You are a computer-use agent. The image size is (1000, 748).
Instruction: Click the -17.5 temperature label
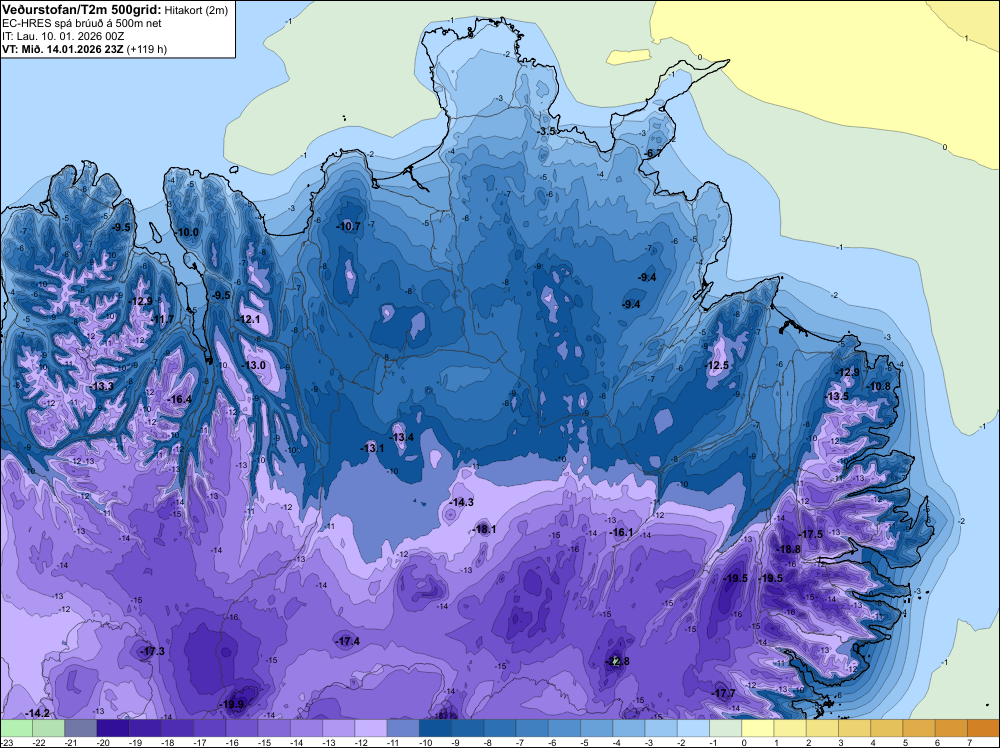[811, 534]
